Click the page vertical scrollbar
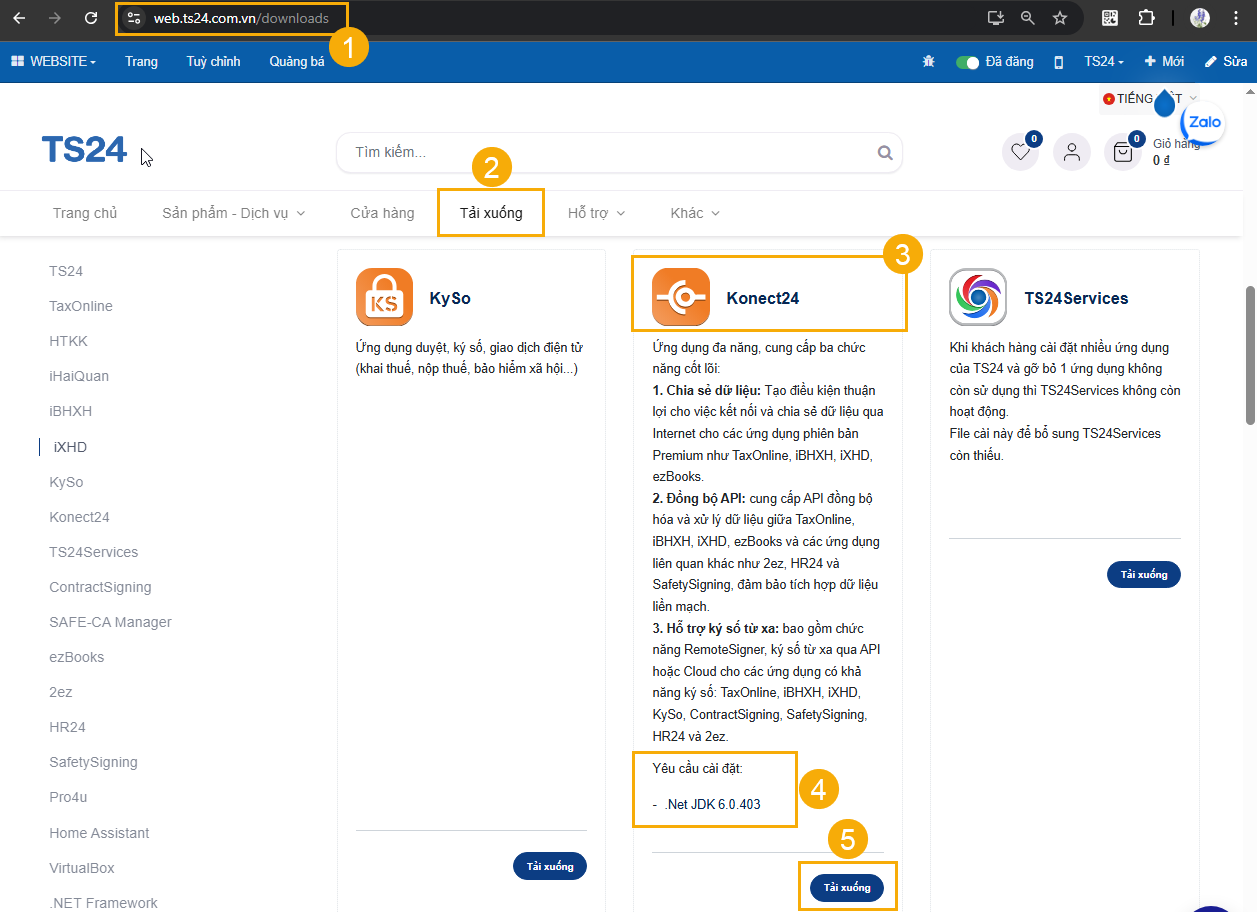The image size is (1257, 912). point(1250,356)
